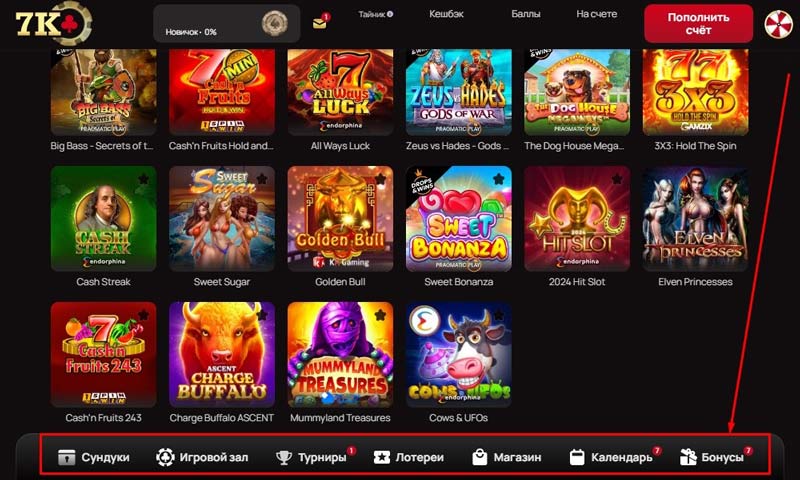The image size is (800, 480).
Task: Open the envelope messages icon
Action: point(319,23)
